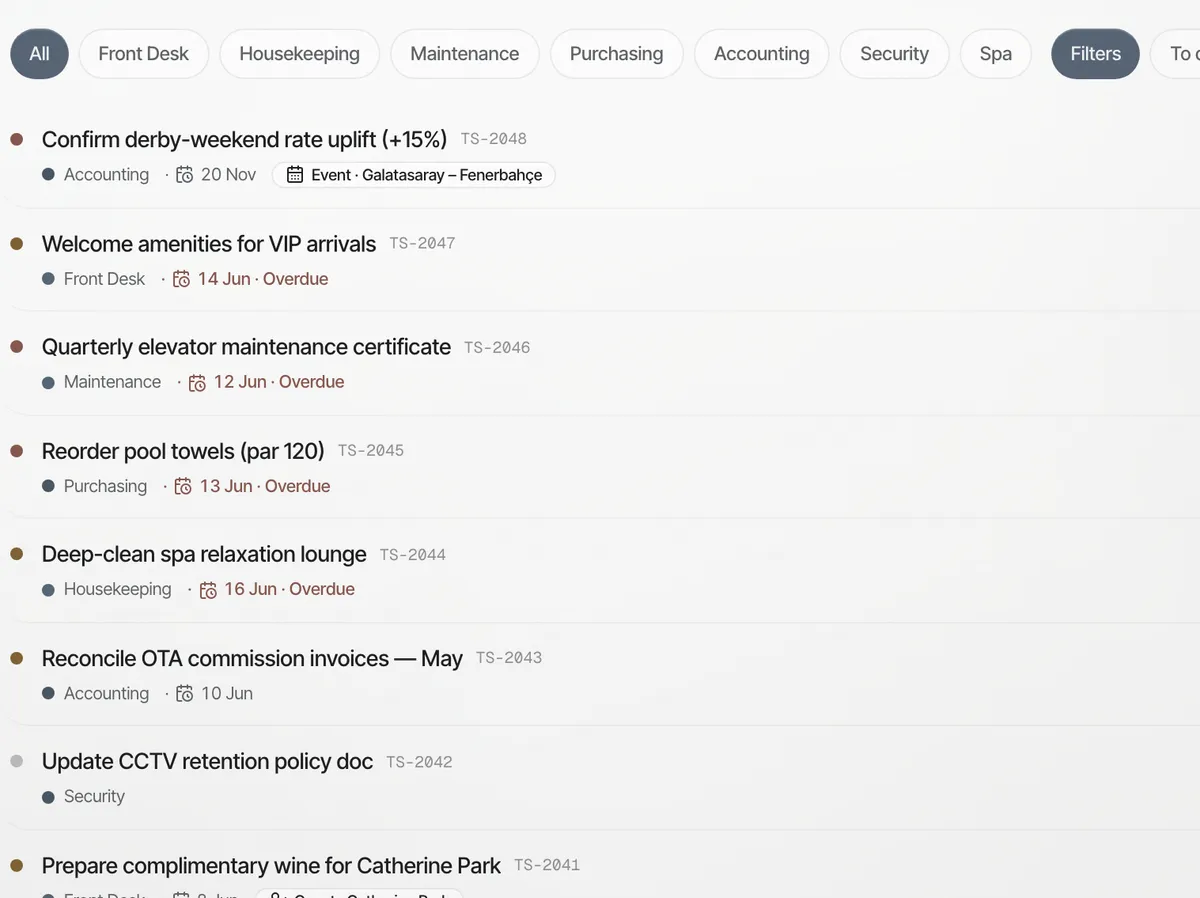This screenshot has width=1200, height=898.
Task: Click Maintenance label under elevator certificate task
Action: [x=112, y=382]
